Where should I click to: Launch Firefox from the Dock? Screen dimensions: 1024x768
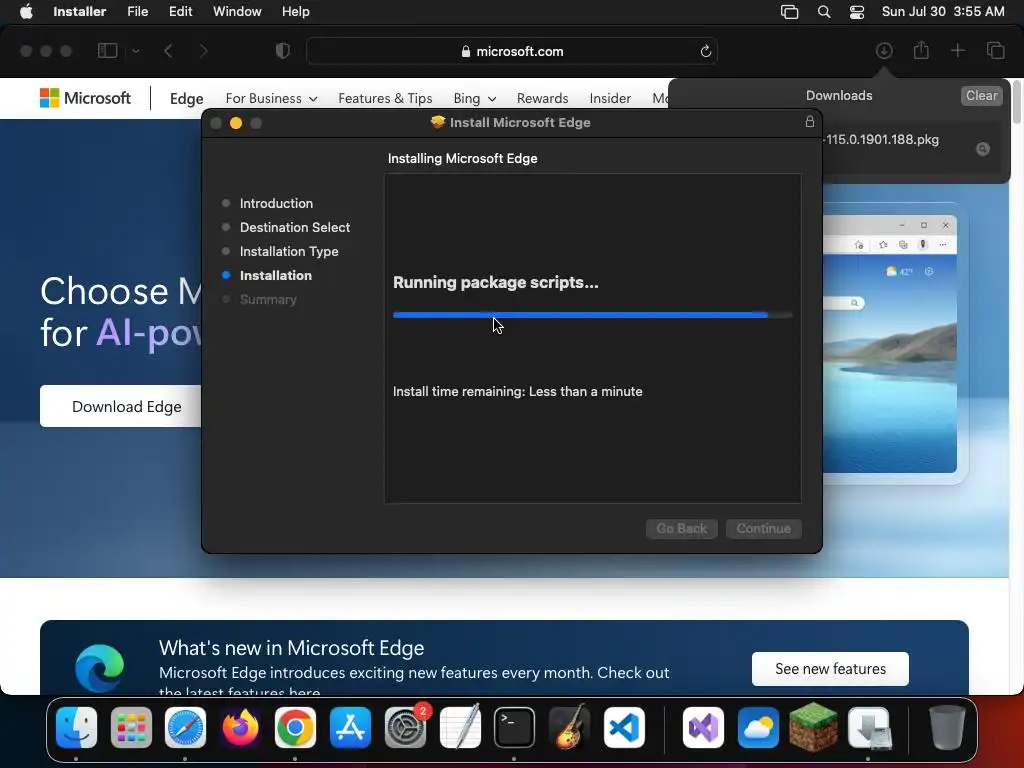pos(240,727)
